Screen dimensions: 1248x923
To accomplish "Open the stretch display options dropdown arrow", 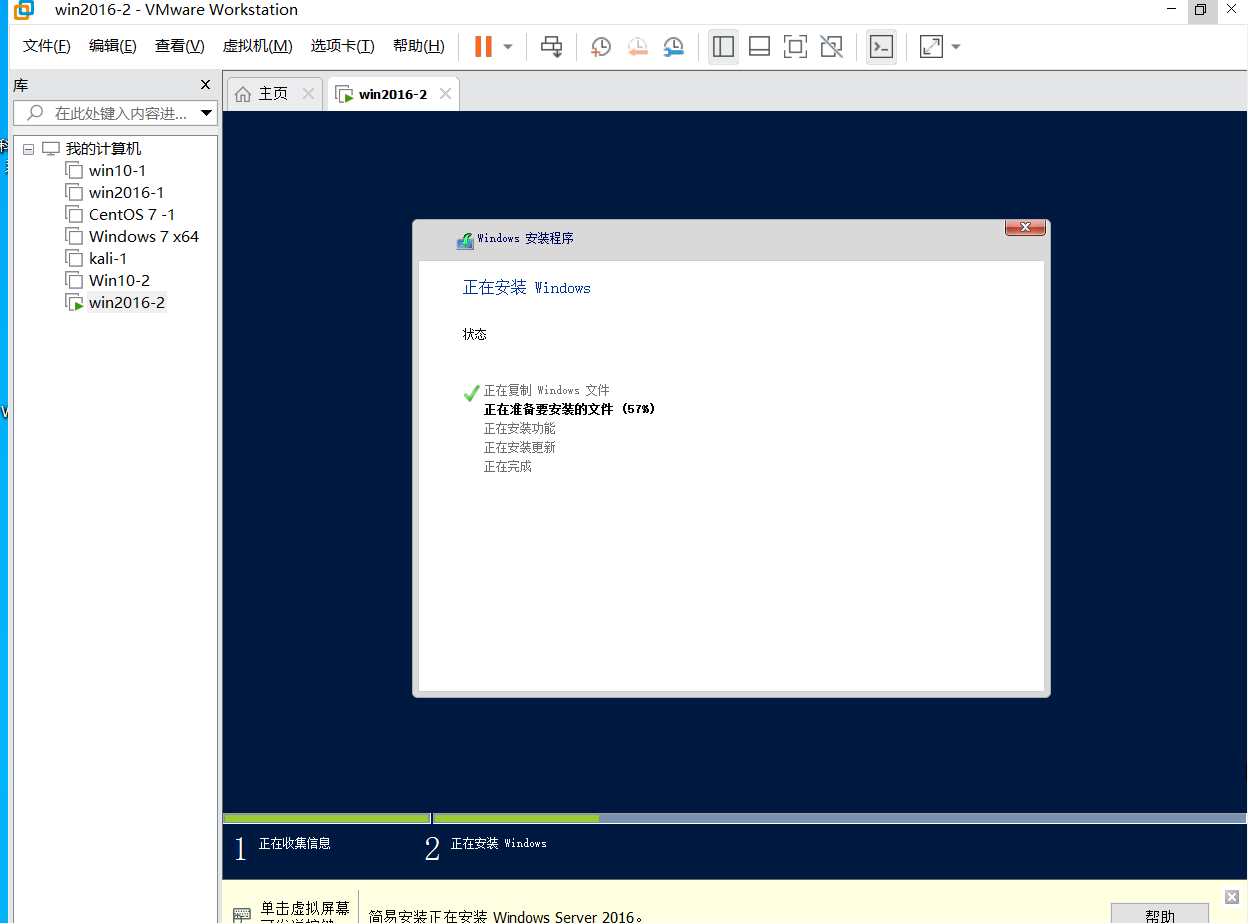I will pyautogui.click(x=956, y=47).
